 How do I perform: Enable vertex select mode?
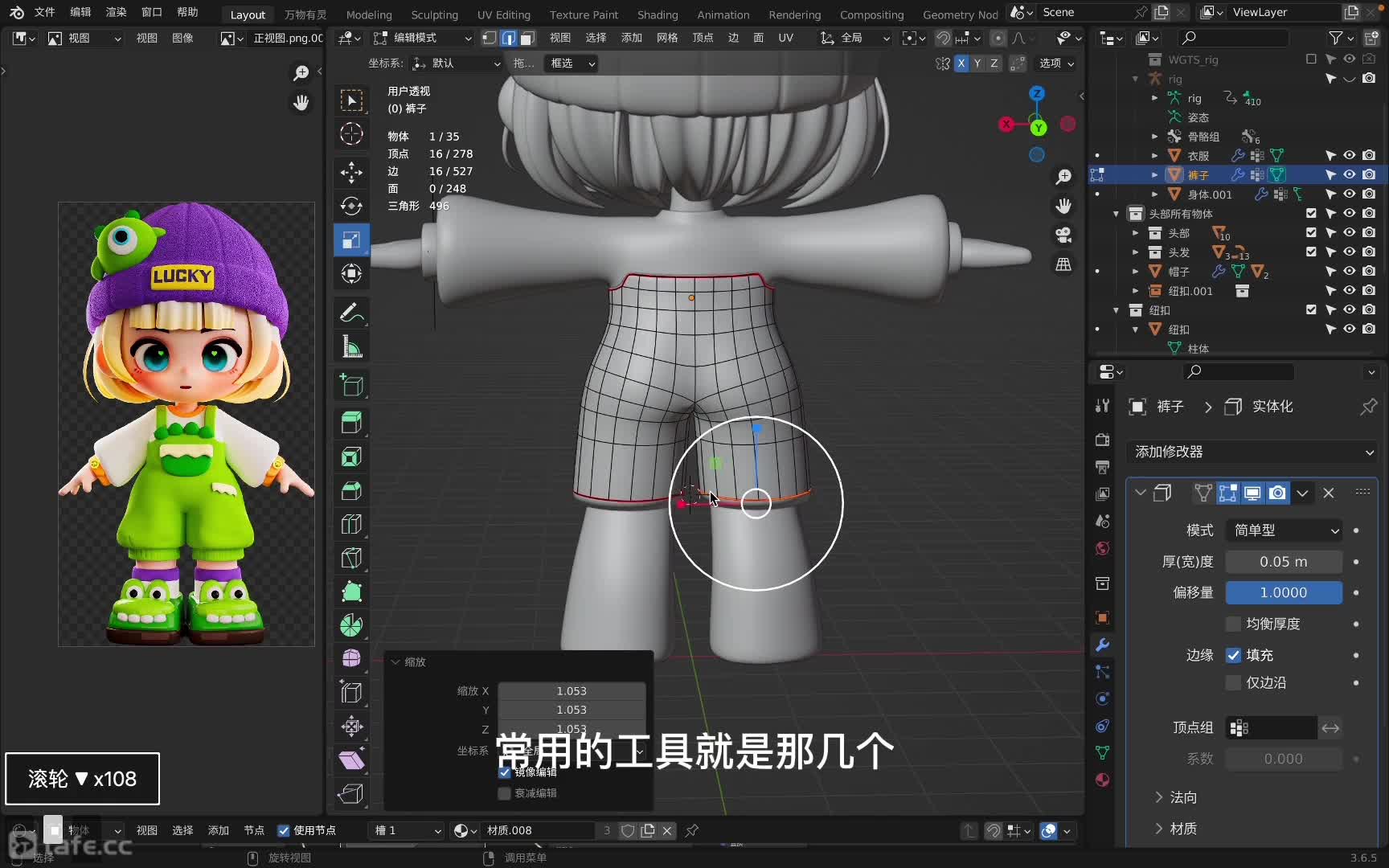click(490, 38)
